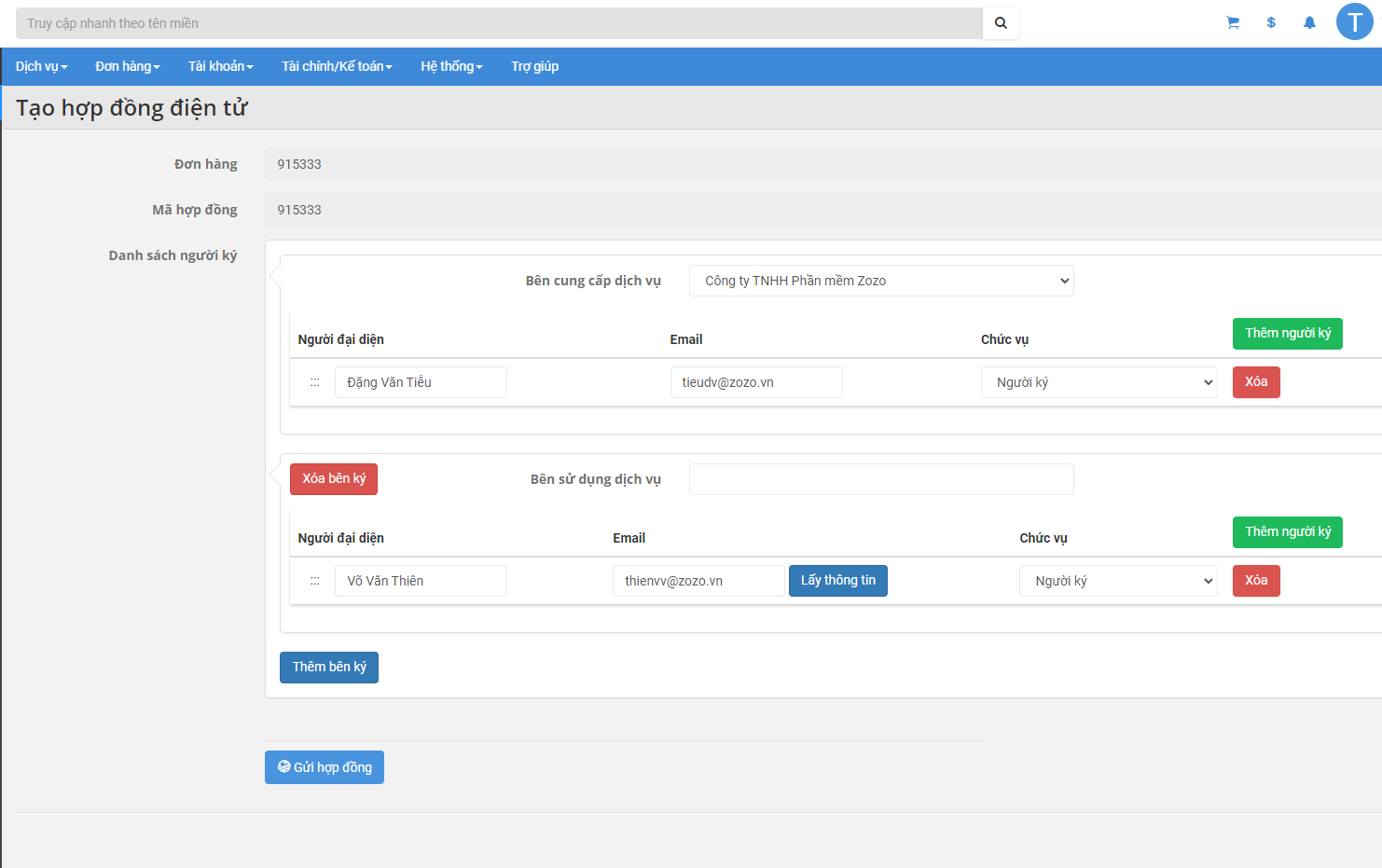Viewport: 1382px width, 868px height.
Task: Click the Mã hợp đồng field
Action: tap(823, 210)
